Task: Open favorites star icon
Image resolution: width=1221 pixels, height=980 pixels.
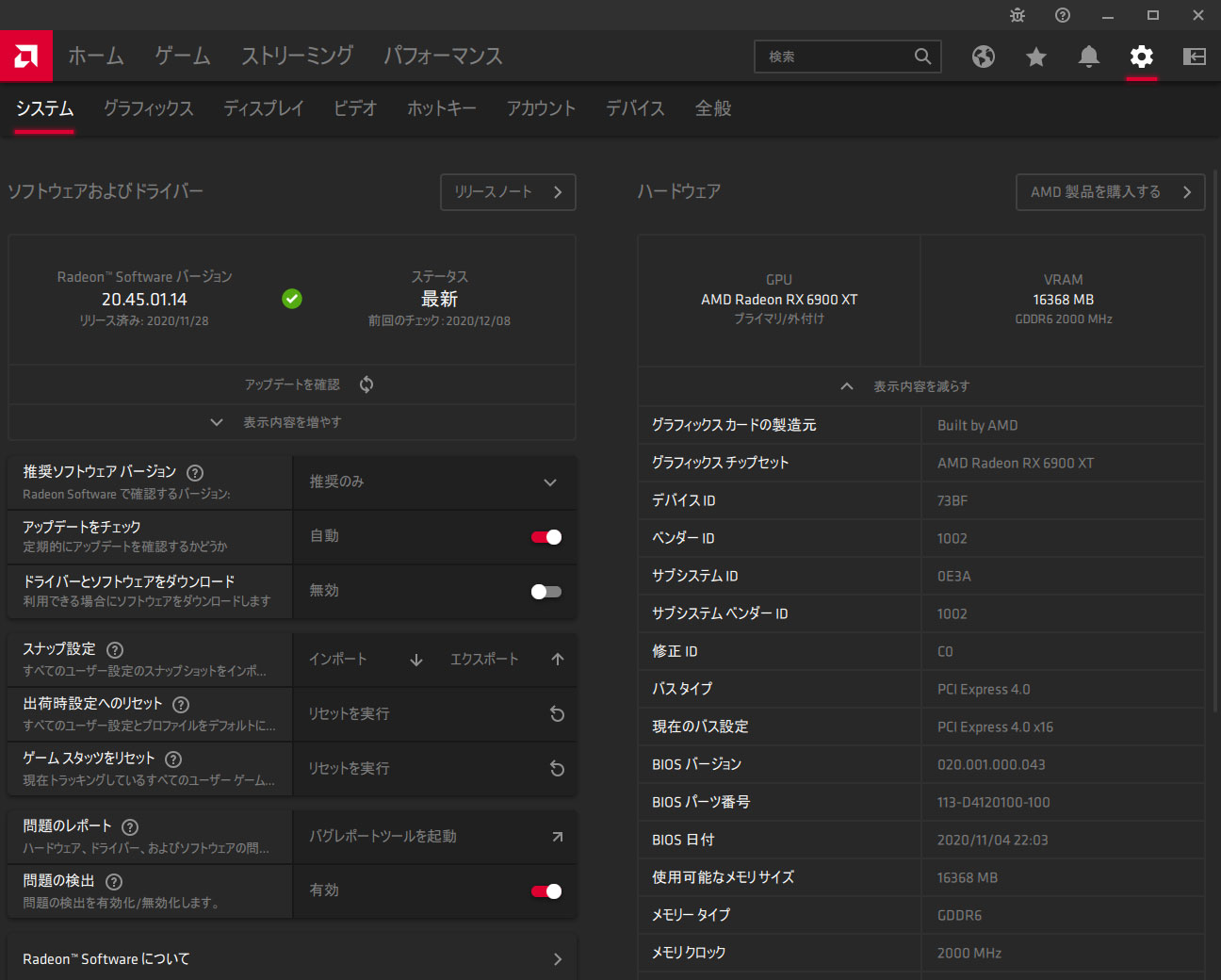Action: [x=1036, y=57]
